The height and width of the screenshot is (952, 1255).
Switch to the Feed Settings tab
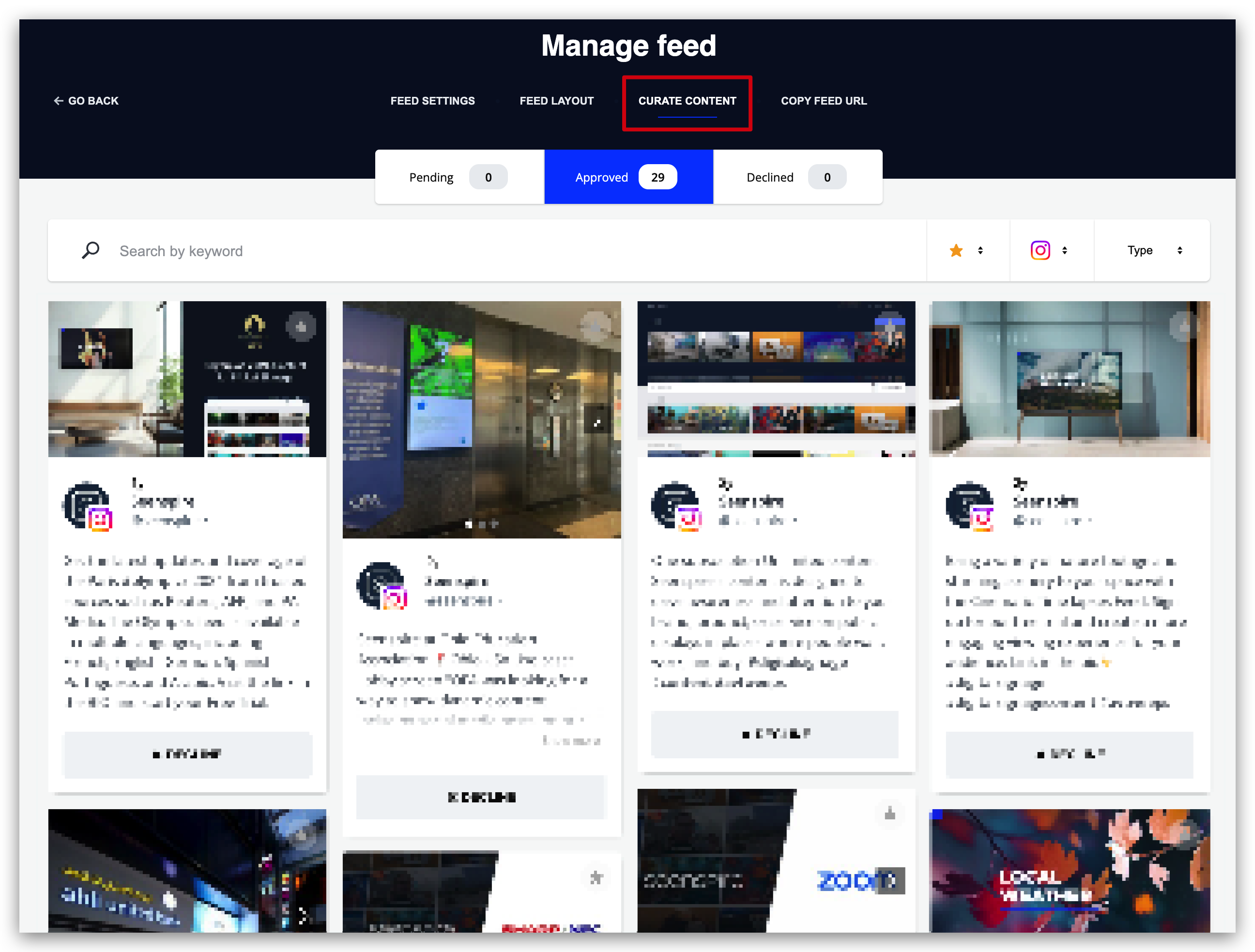432,101
